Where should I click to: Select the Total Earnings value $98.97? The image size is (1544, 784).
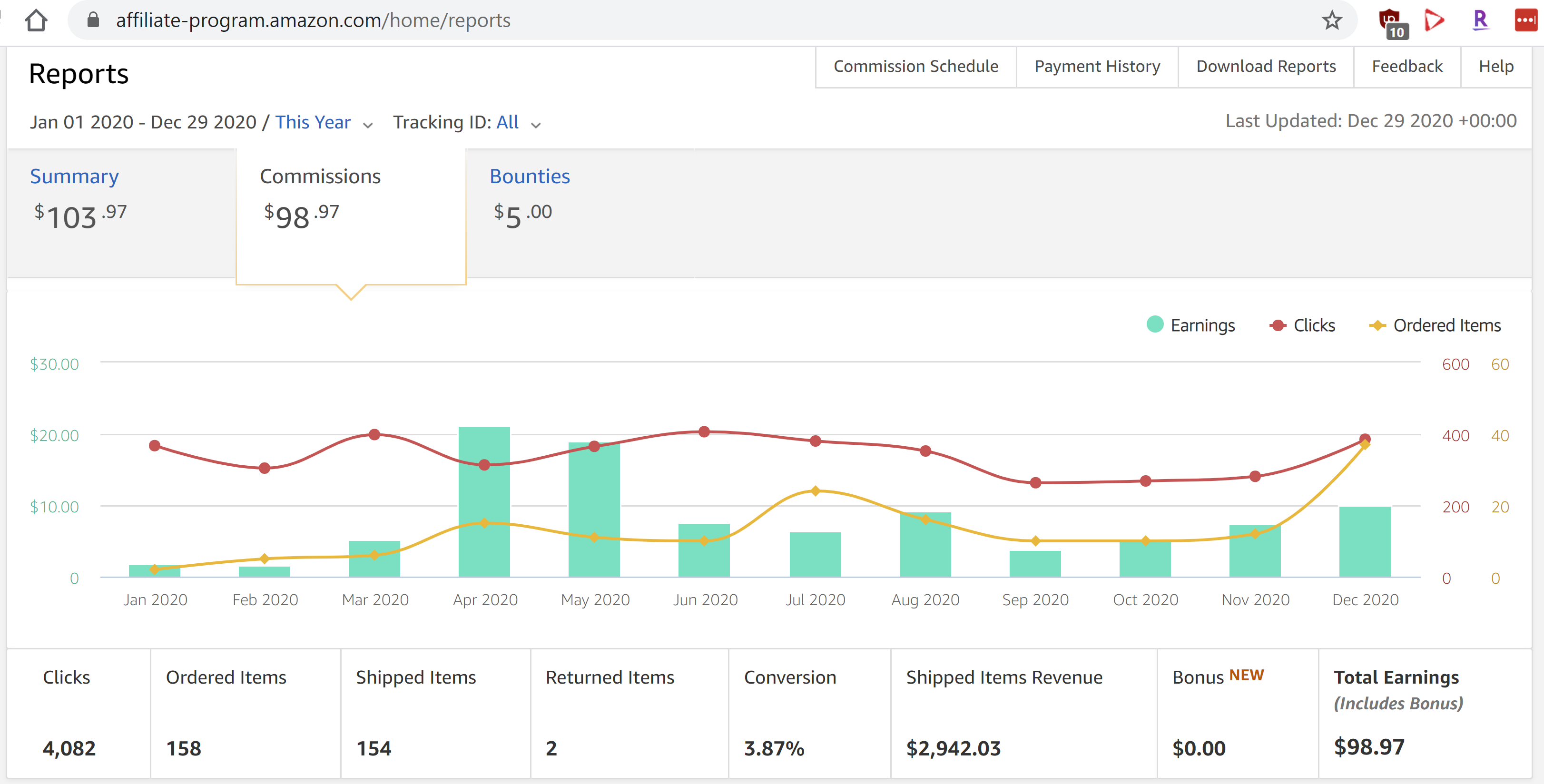(1369, 747)
